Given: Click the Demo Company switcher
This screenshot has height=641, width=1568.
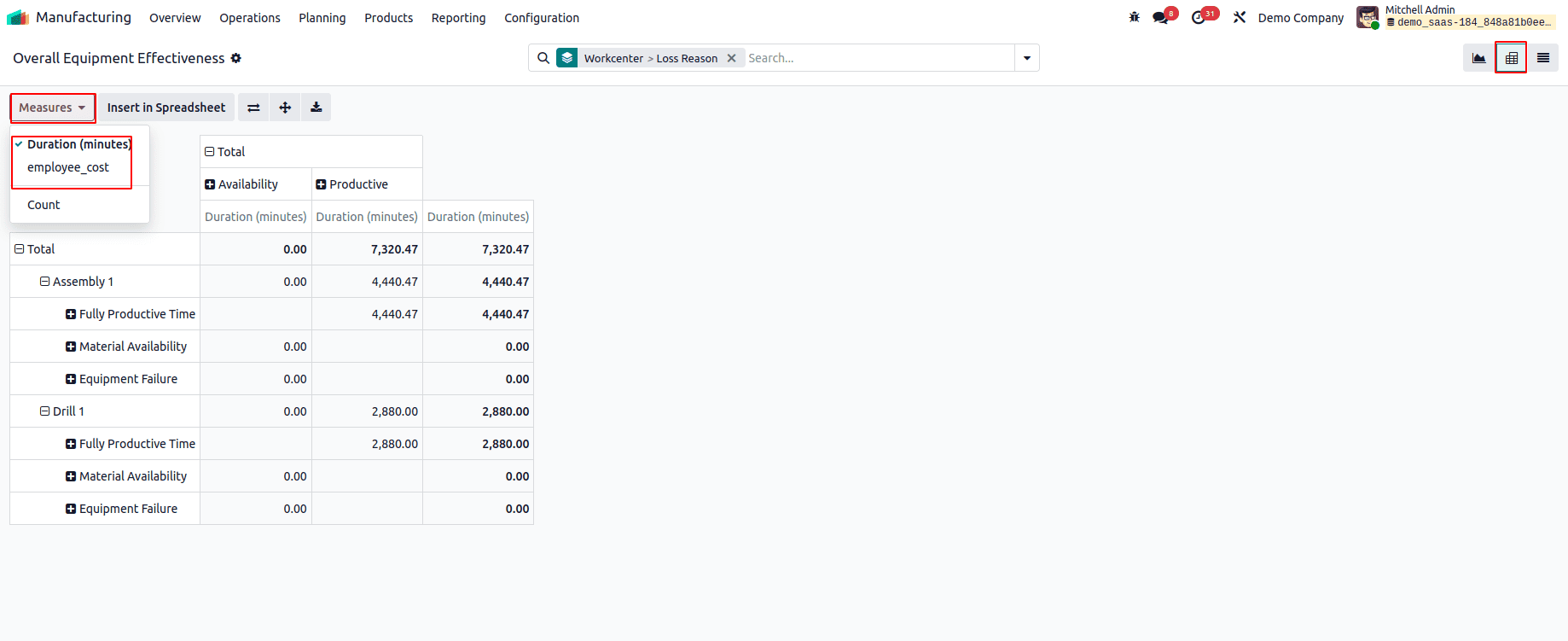Looking at the screenshot, I should point(1300,18).
